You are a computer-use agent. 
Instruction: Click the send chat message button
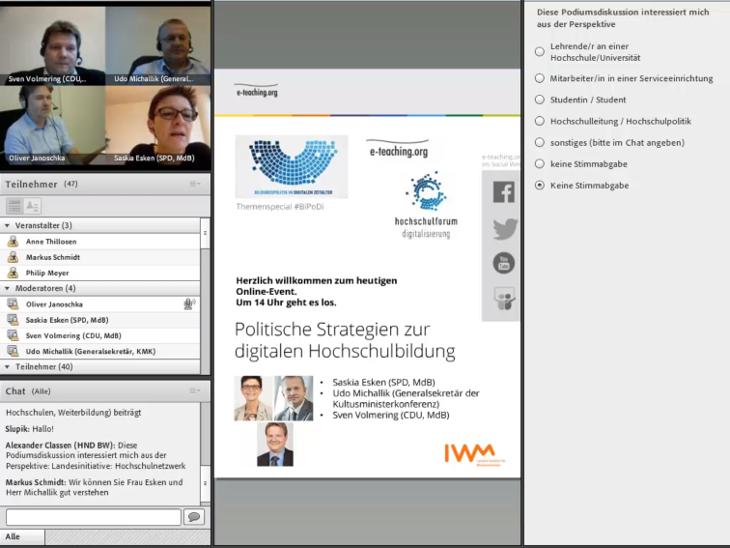(x=194, y=517)
